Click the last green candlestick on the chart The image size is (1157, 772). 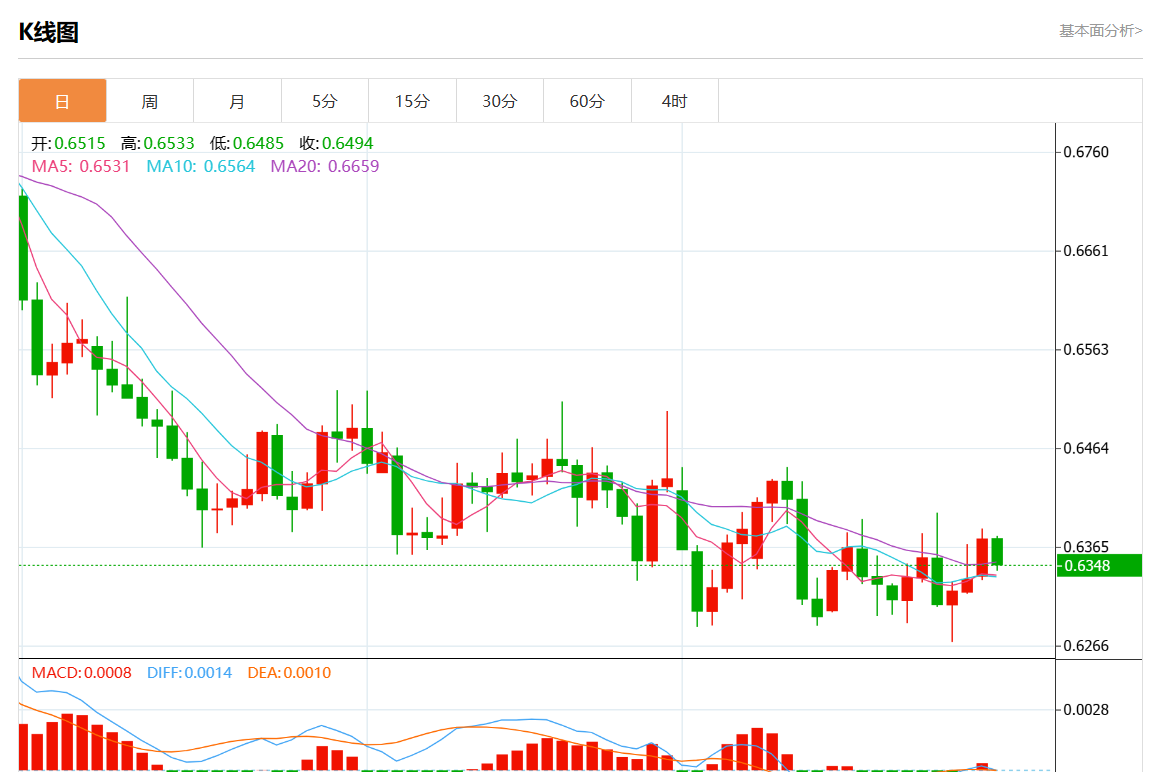tap(997, 552)
